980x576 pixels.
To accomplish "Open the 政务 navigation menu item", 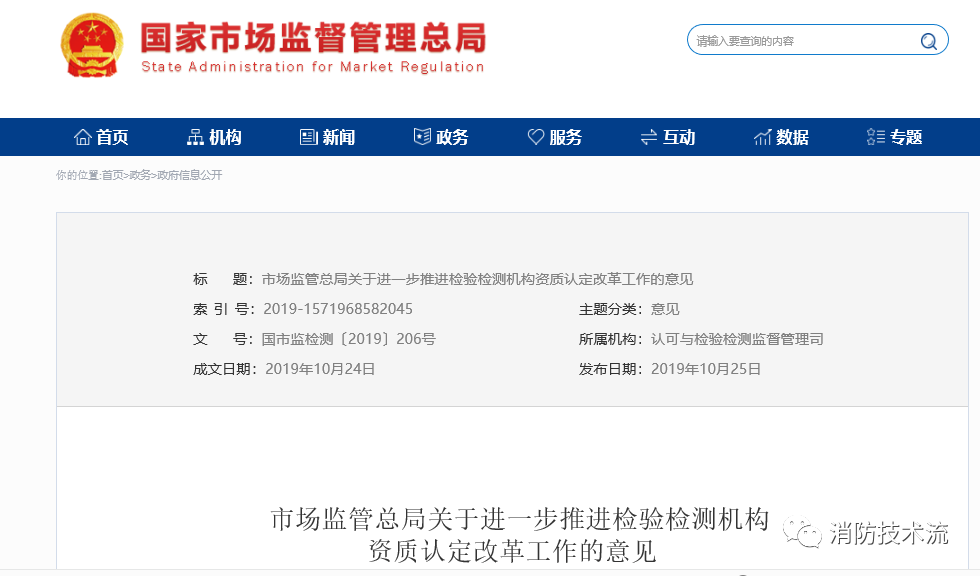I will pos(441,137).
